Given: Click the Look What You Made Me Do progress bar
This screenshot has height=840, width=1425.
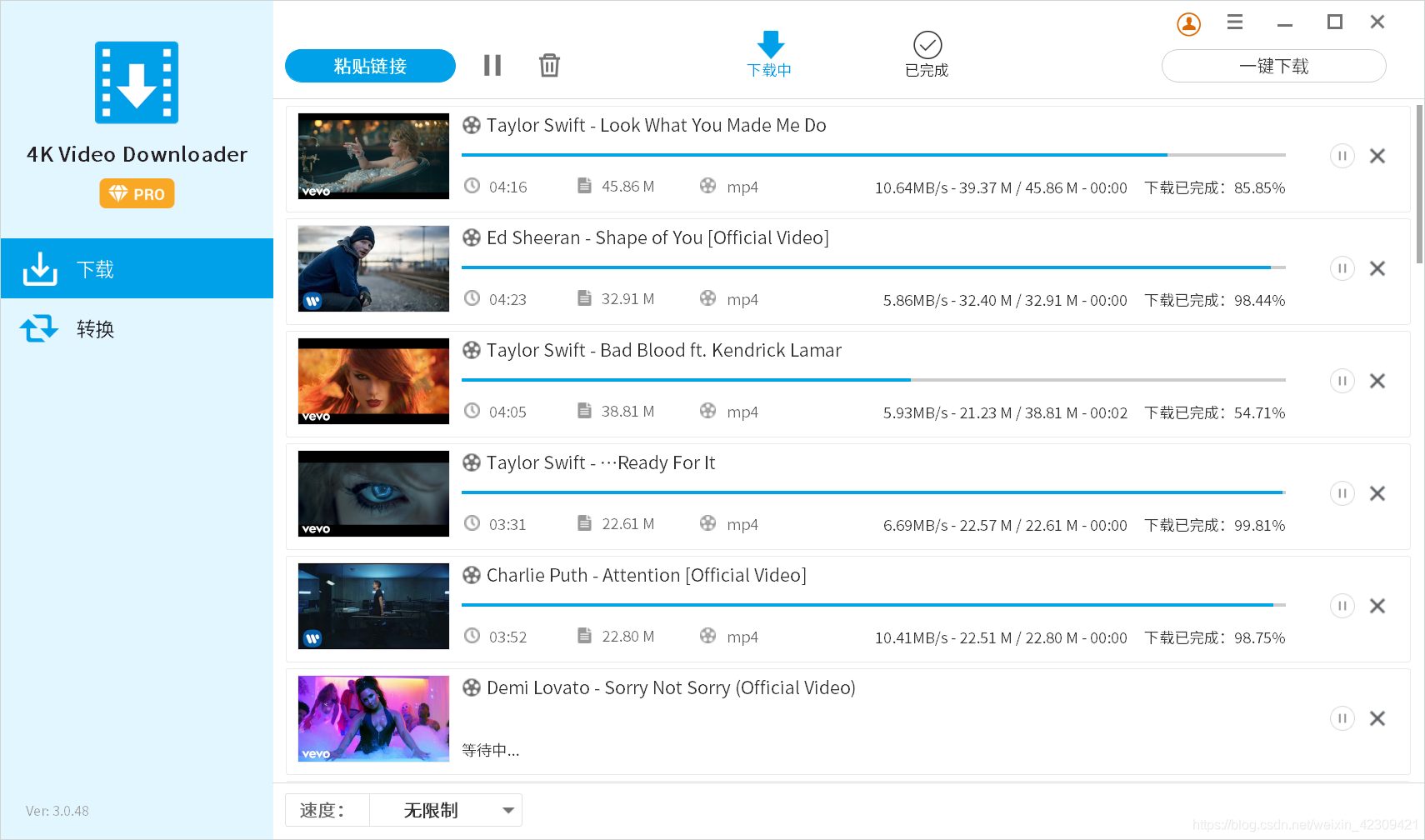Looking at the screenshot, I should click(x=873, y=155).
